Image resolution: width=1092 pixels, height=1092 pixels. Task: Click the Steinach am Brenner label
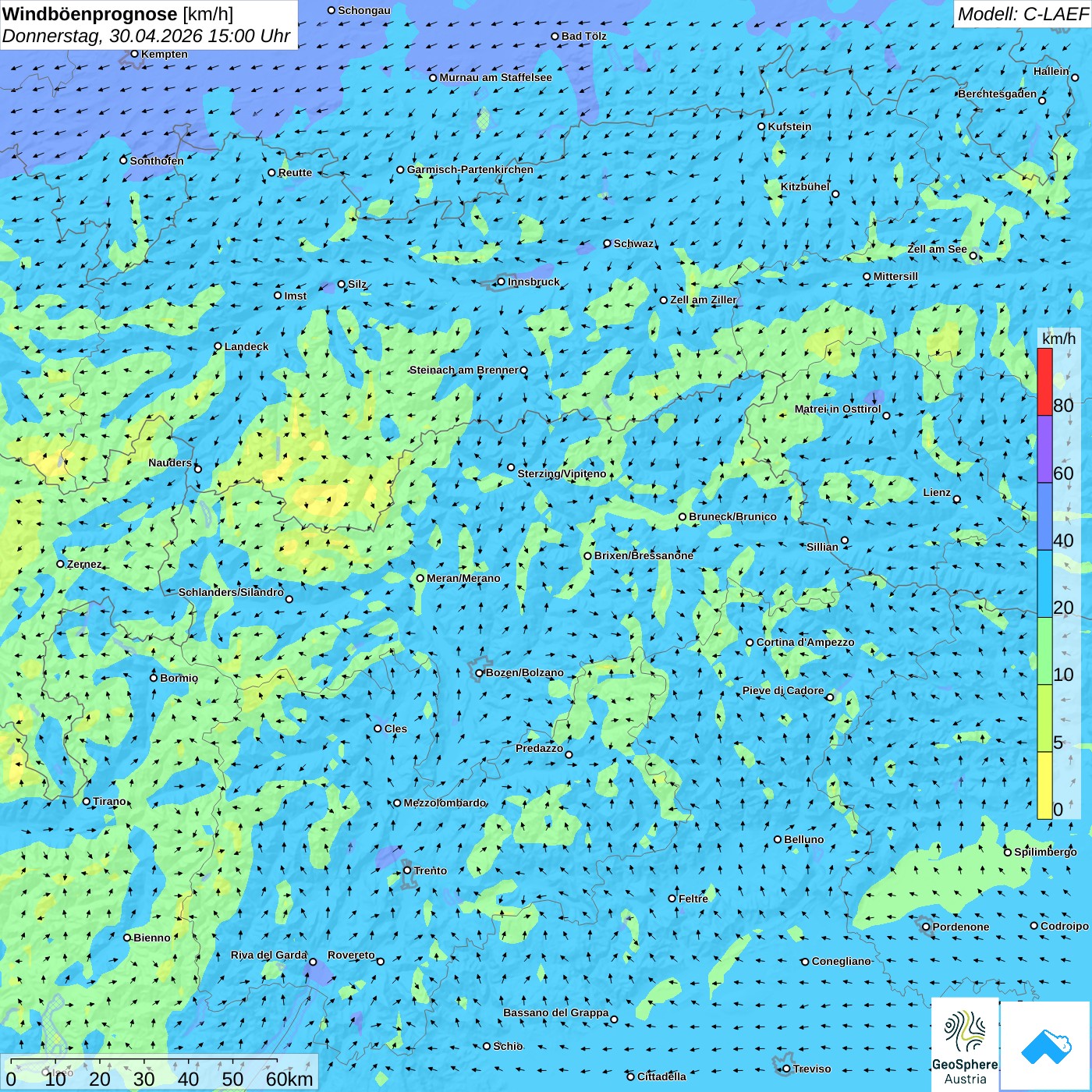point(463,370)
